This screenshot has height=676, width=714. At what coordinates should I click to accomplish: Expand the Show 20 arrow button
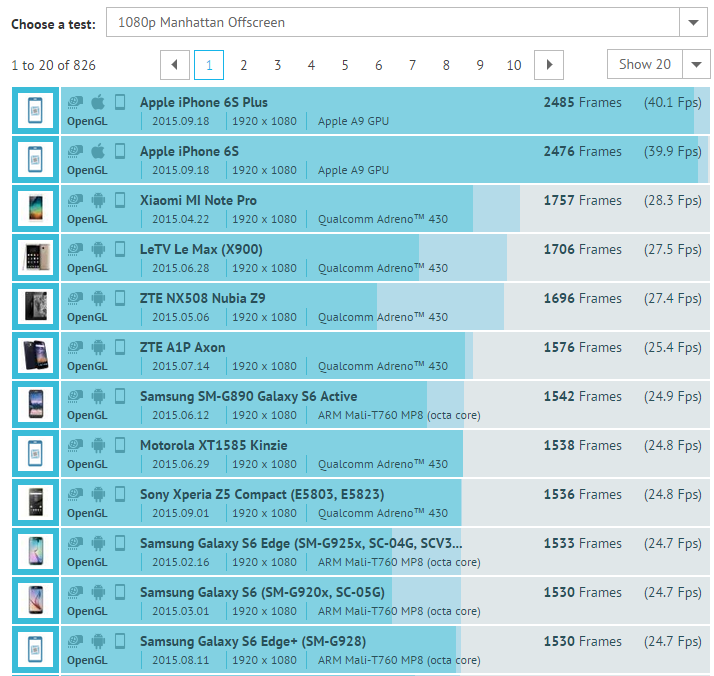click(696, 64)
